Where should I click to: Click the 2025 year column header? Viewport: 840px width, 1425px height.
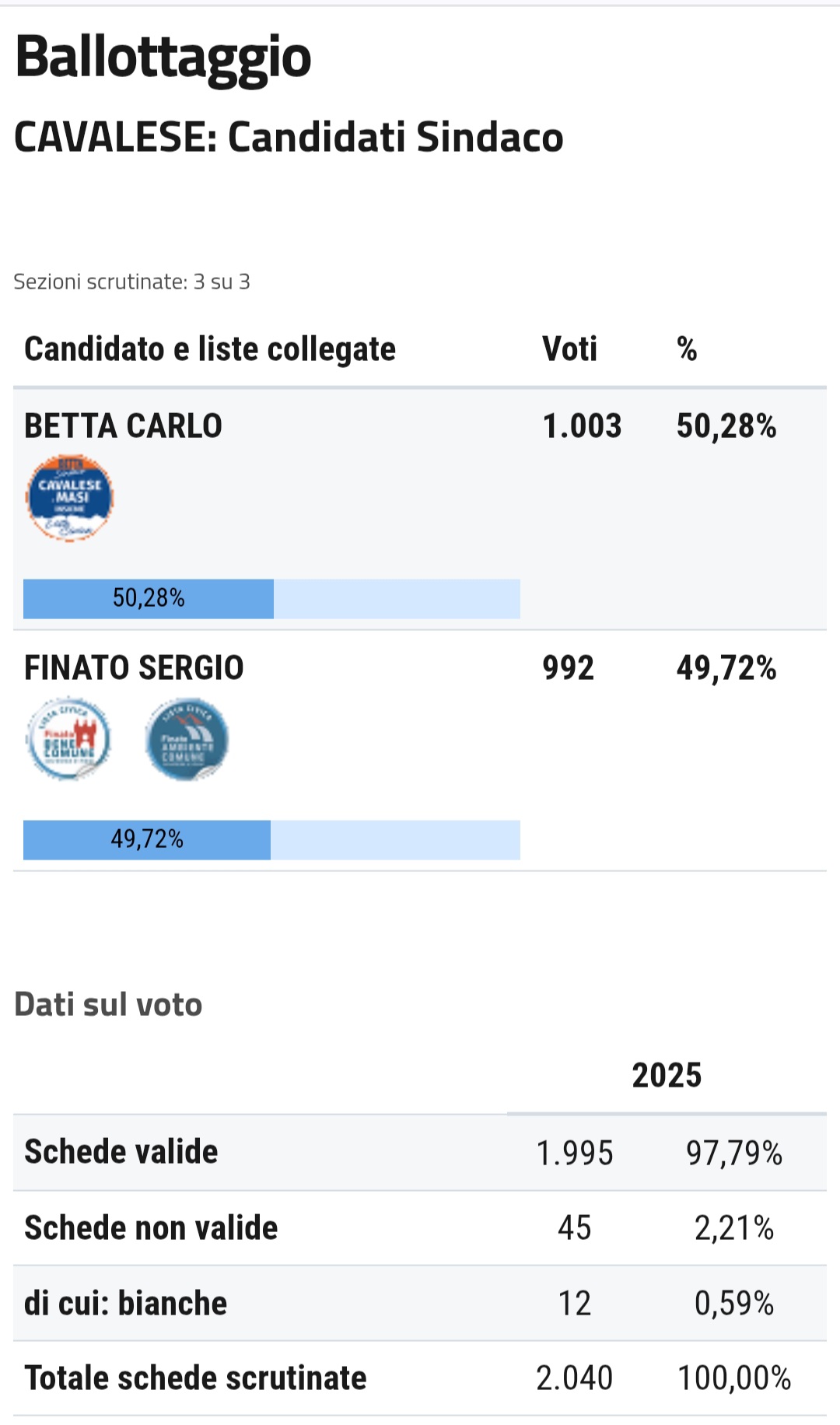[667, 1076]
